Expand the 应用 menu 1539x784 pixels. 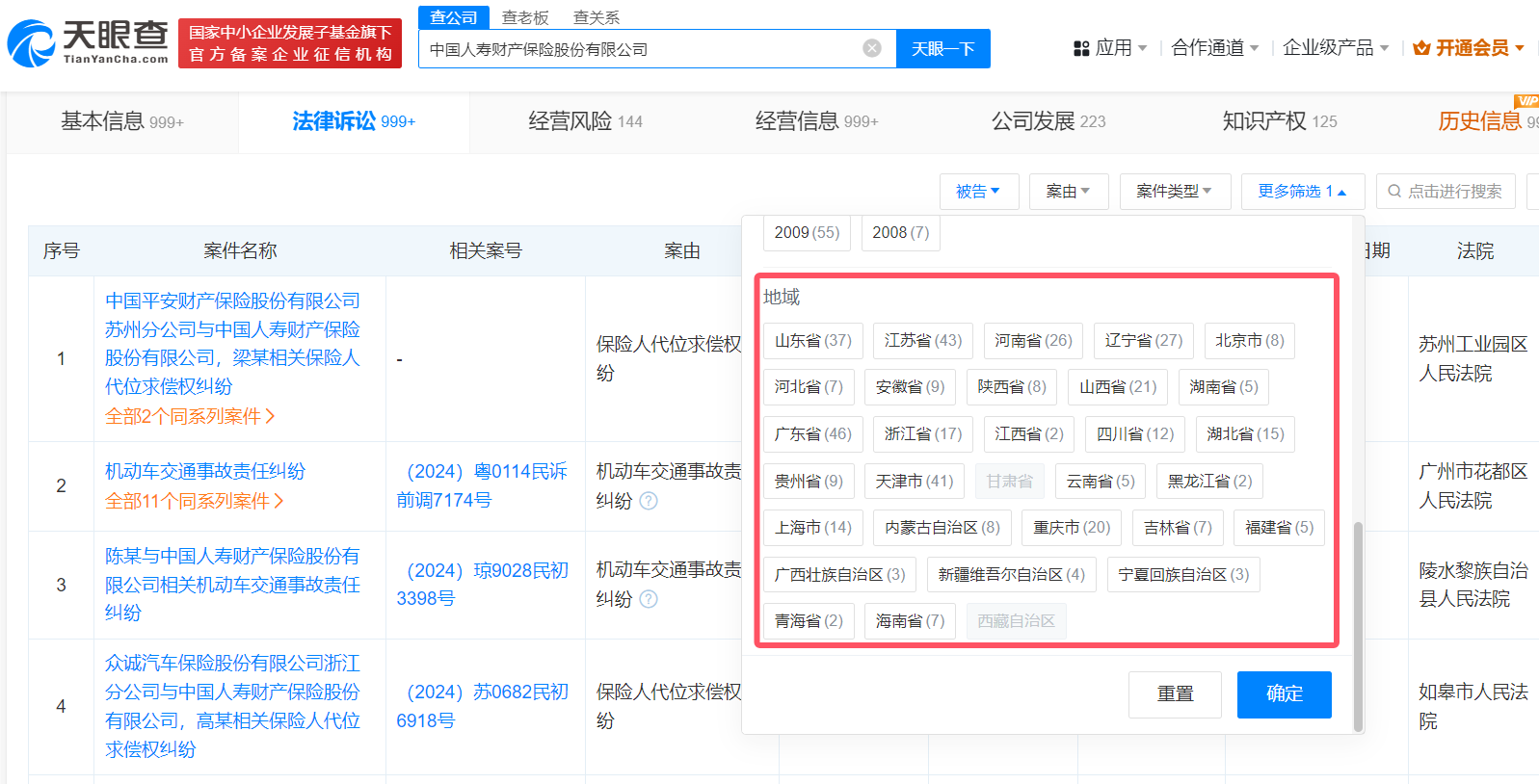(1111, 48)
